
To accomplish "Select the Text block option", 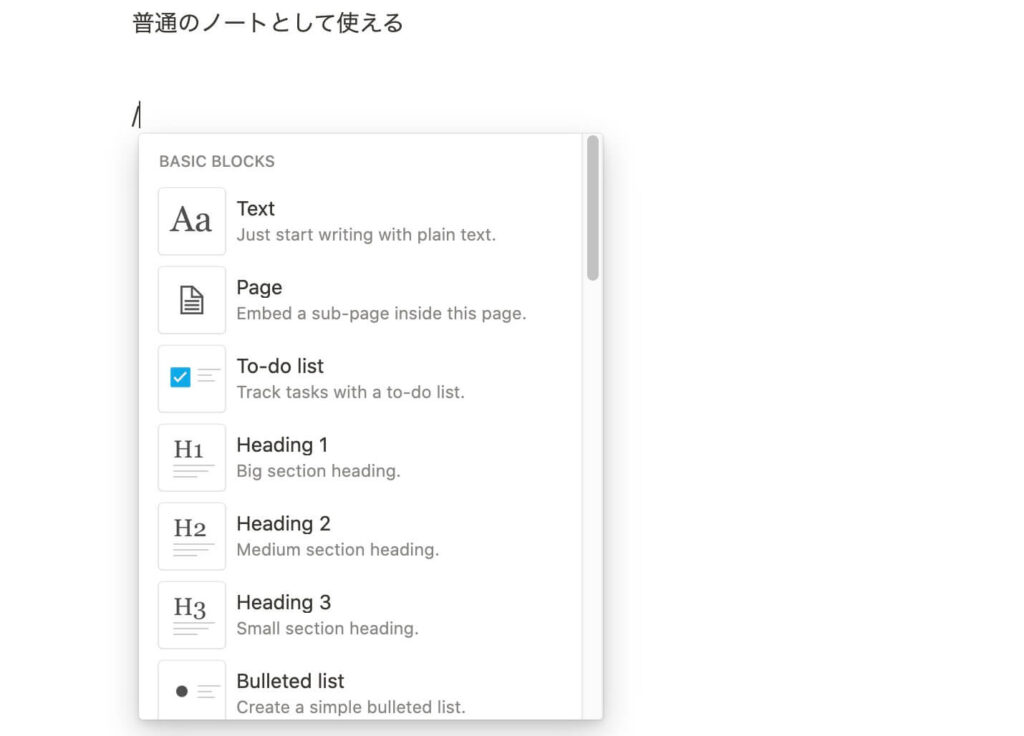I will pos(360,221).
